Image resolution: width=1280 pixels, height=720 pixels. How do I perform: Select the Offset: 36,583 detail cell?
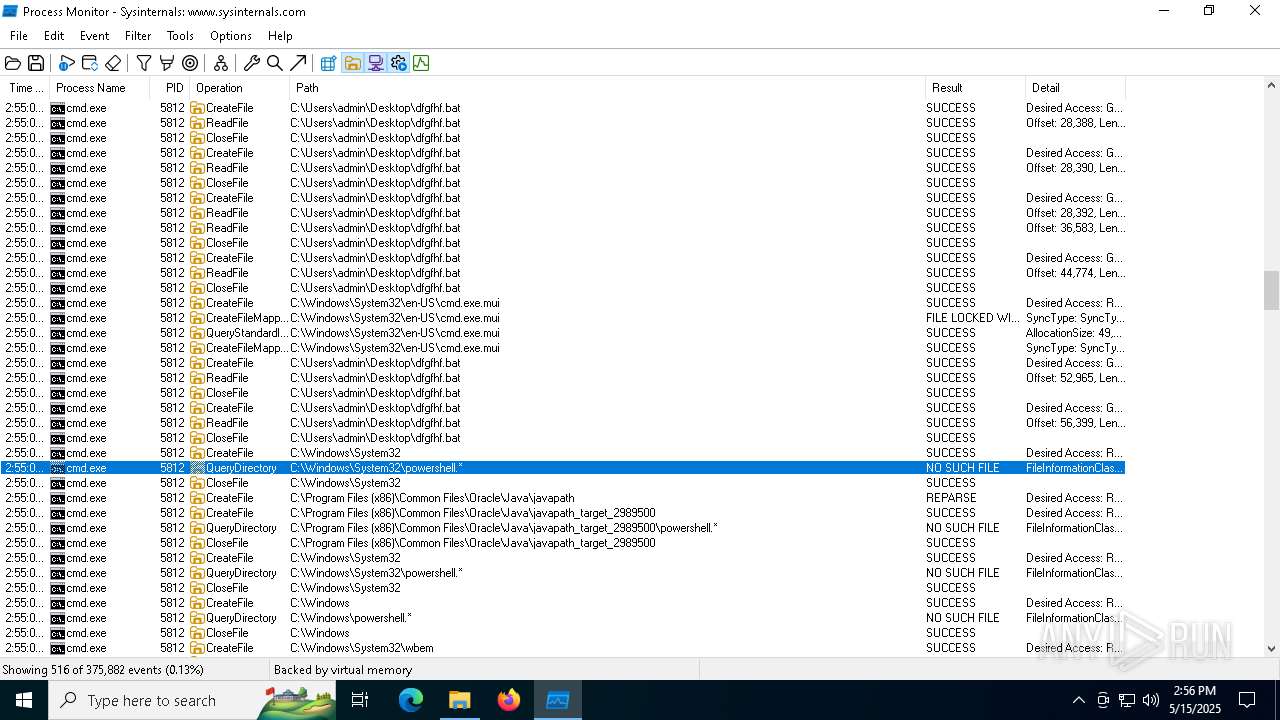click(1075, 228)
